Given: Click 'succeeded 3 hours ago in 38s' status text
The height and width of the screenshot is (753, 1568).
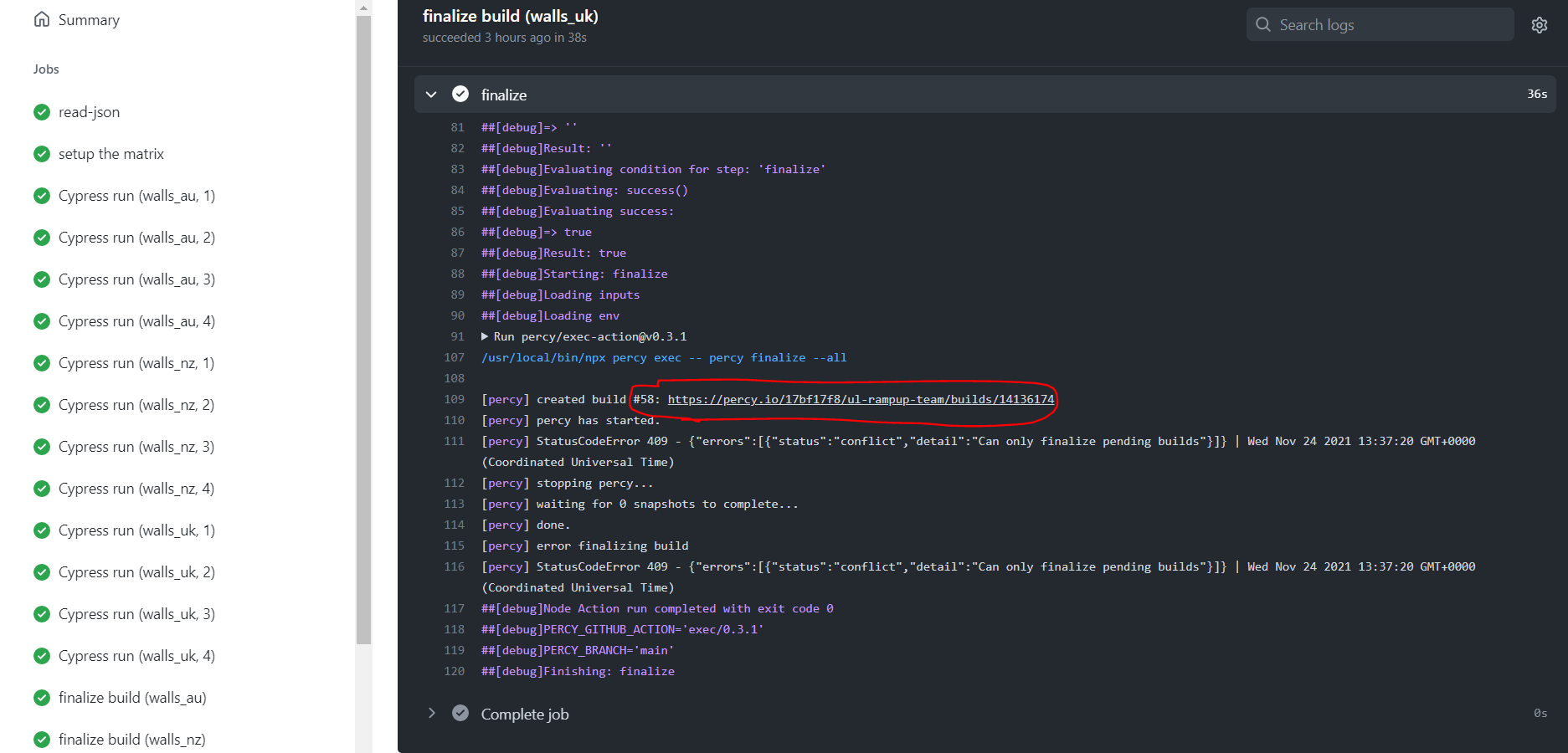Looking at the screenshot, I should coord(505,38).
